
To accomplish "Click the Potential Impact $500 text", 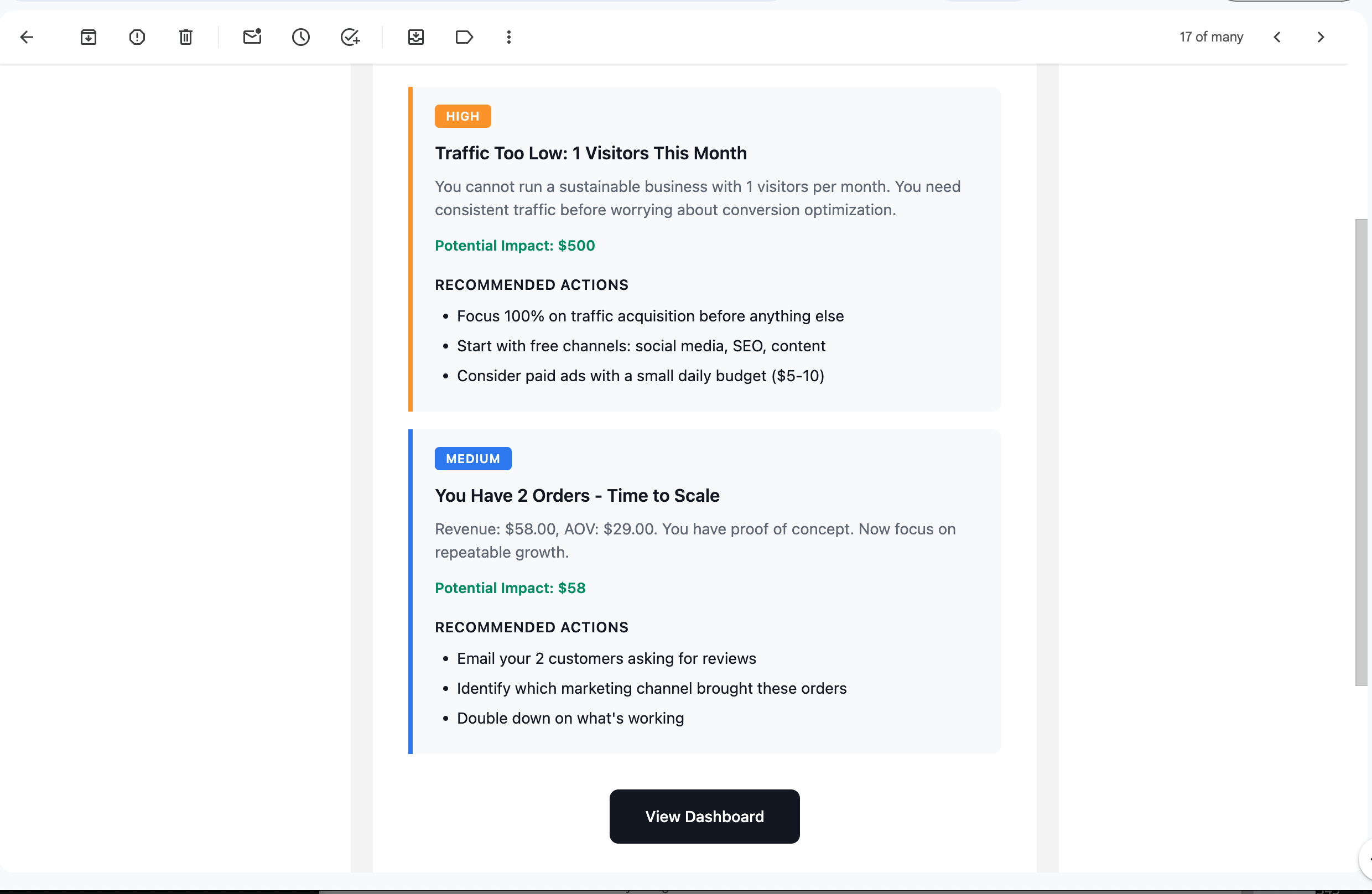I will point(515,245).
